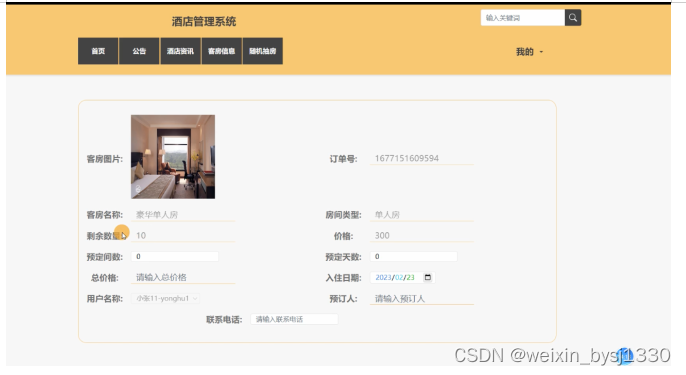Click the 房间类型 field 单人房
Screen dimensions: 686x375
click(x=422, y=215)
